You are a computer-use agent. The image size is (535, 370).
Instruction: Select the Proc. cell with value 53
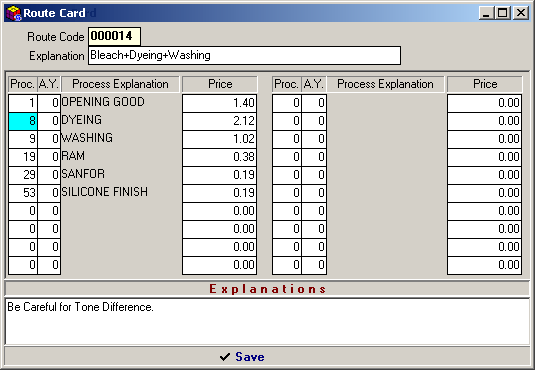(23, 193)
